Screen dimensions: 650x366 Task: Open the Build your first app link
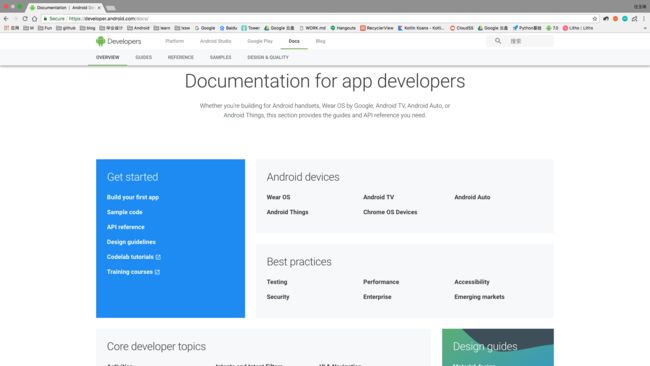click(x=133, y=197)
